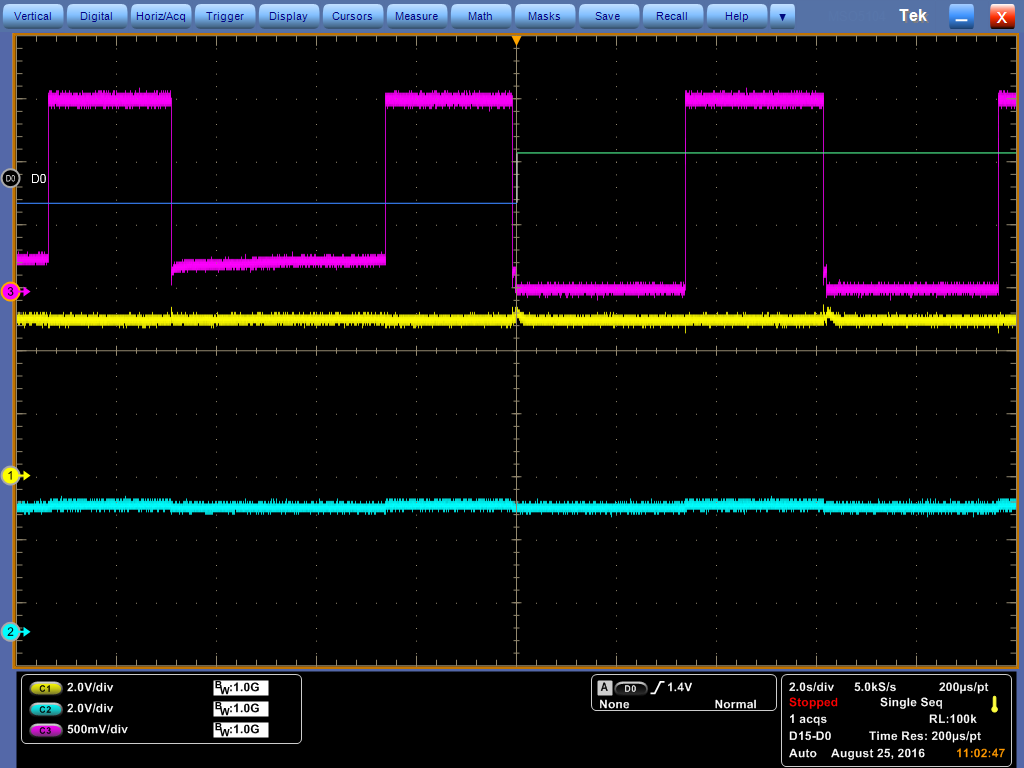
Task: Click the orange trigger position marker
Action: click(x=516, y=41)
